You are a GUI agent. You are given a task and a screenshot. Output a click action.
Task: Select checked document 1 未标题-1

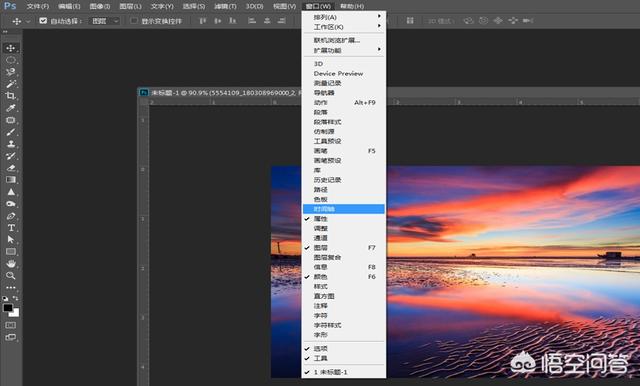344,372
